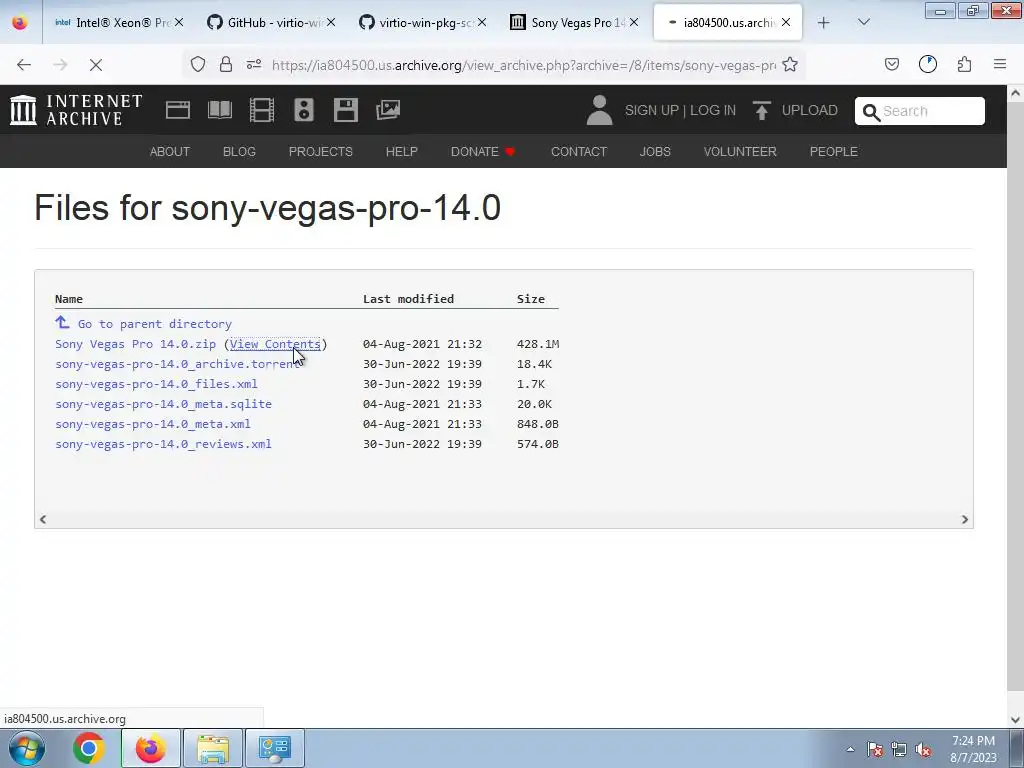
Task: Show hidden tray icons arrow
Action: click(850, 750)
